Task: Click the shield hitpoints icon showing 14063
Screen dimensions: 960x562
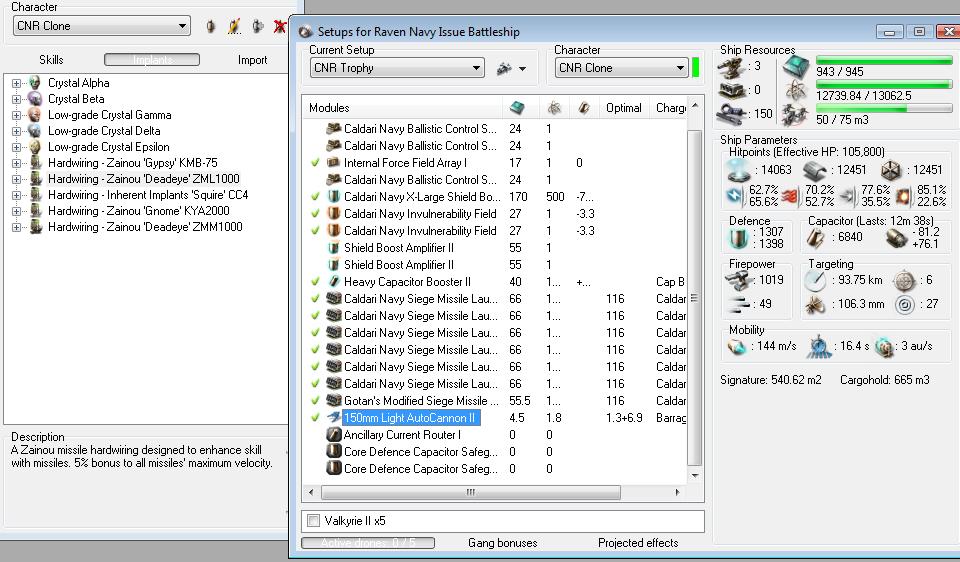Action: (738, 170)
